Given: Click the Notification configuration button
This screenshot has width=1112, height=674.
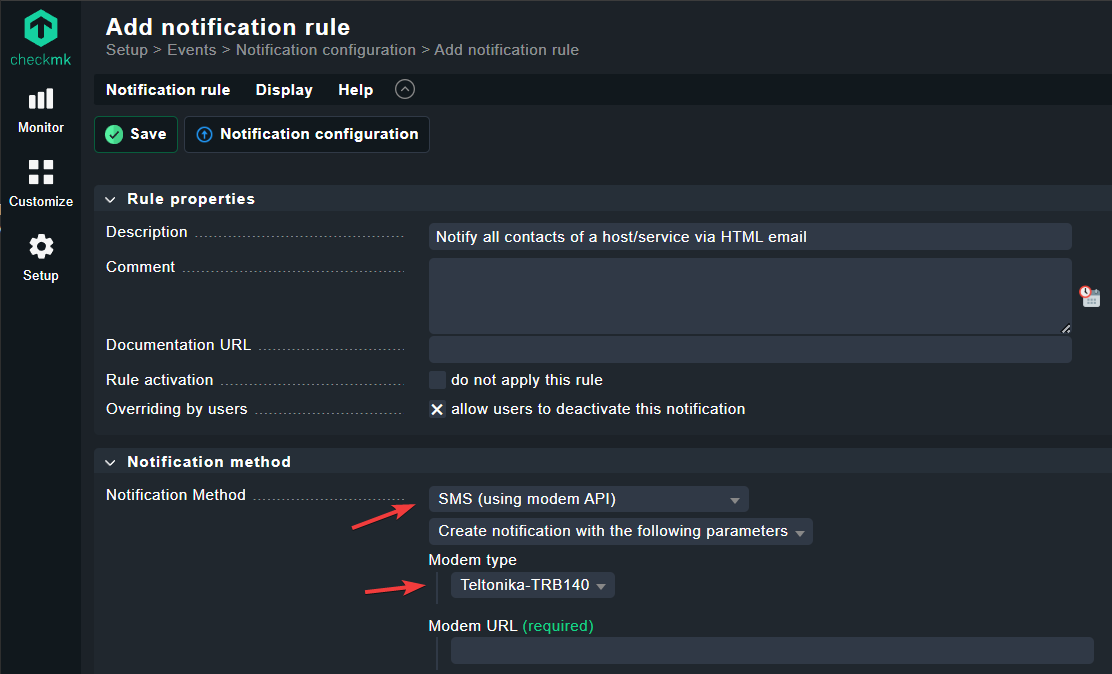Looking at the screenshot, I should (x=307, y=134).
